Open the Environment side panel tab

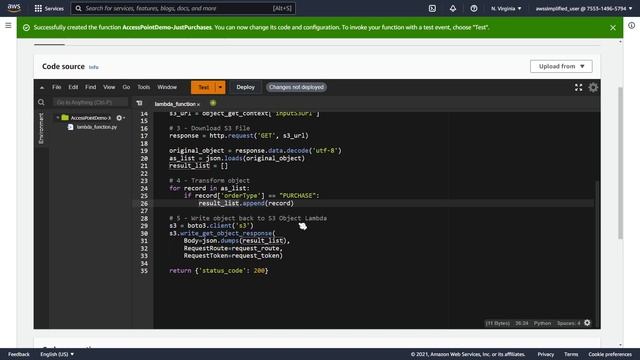pos(41,128)
